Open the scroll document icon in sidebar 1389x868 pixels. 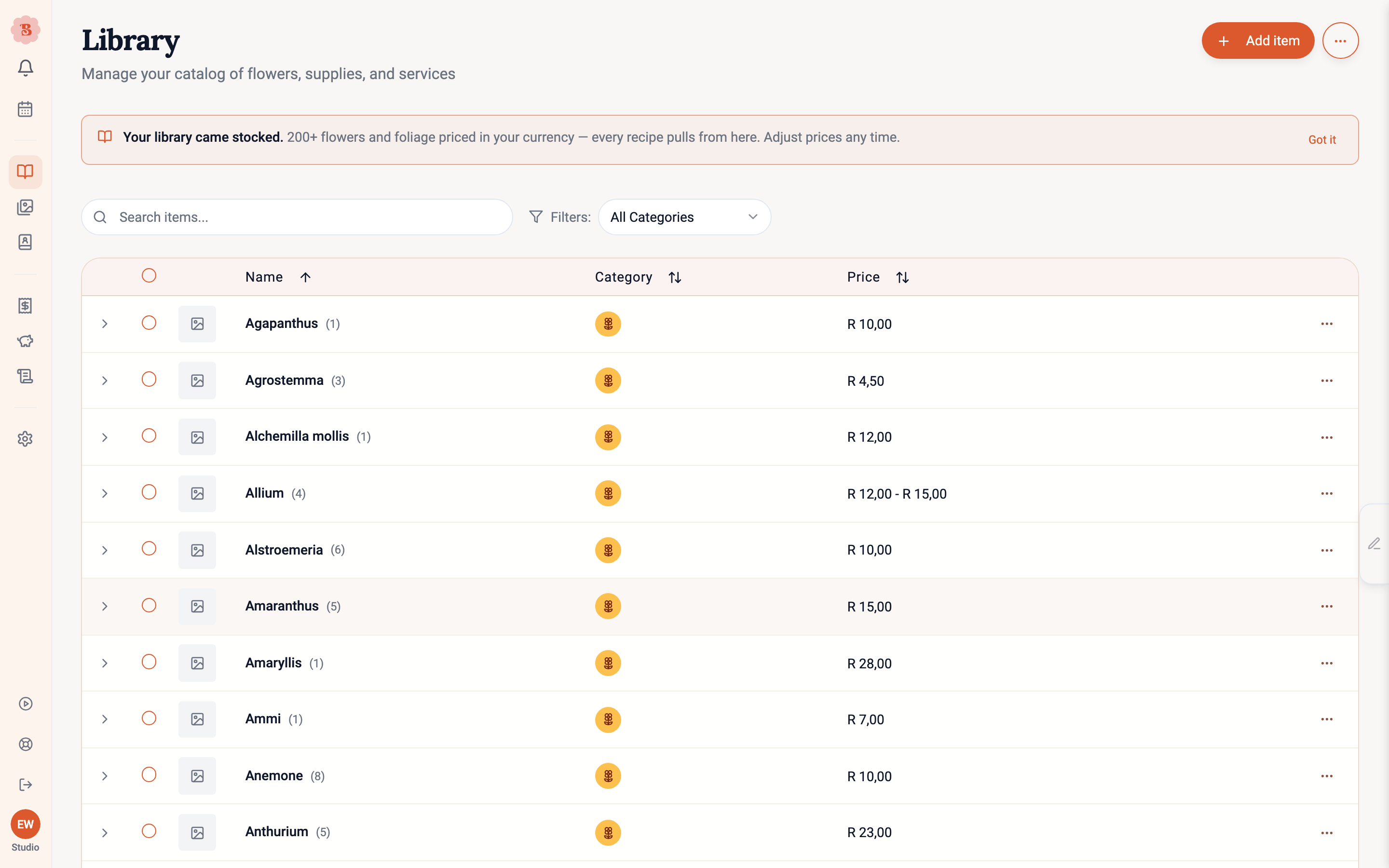(x=25, y=376)
